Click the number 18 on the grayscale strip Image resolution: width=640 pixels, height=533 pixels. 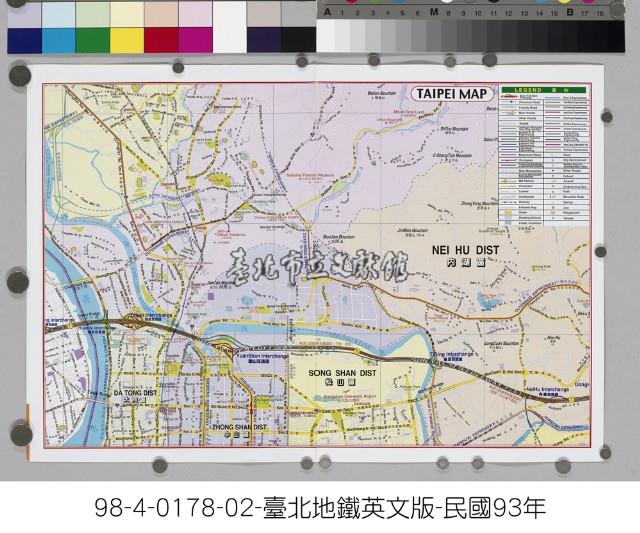[600, 13]
